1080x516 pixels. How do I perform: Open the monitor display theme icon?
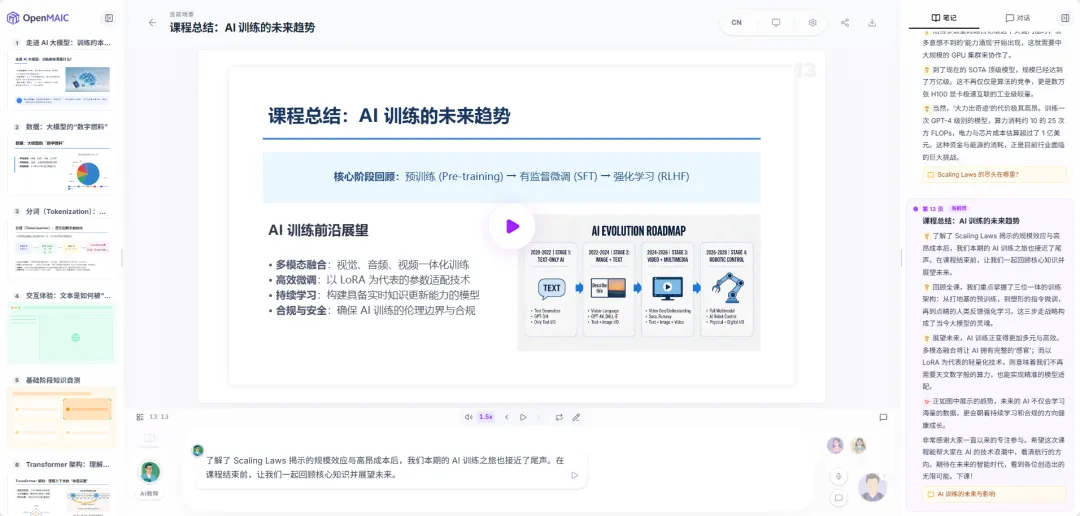[776, 23]
